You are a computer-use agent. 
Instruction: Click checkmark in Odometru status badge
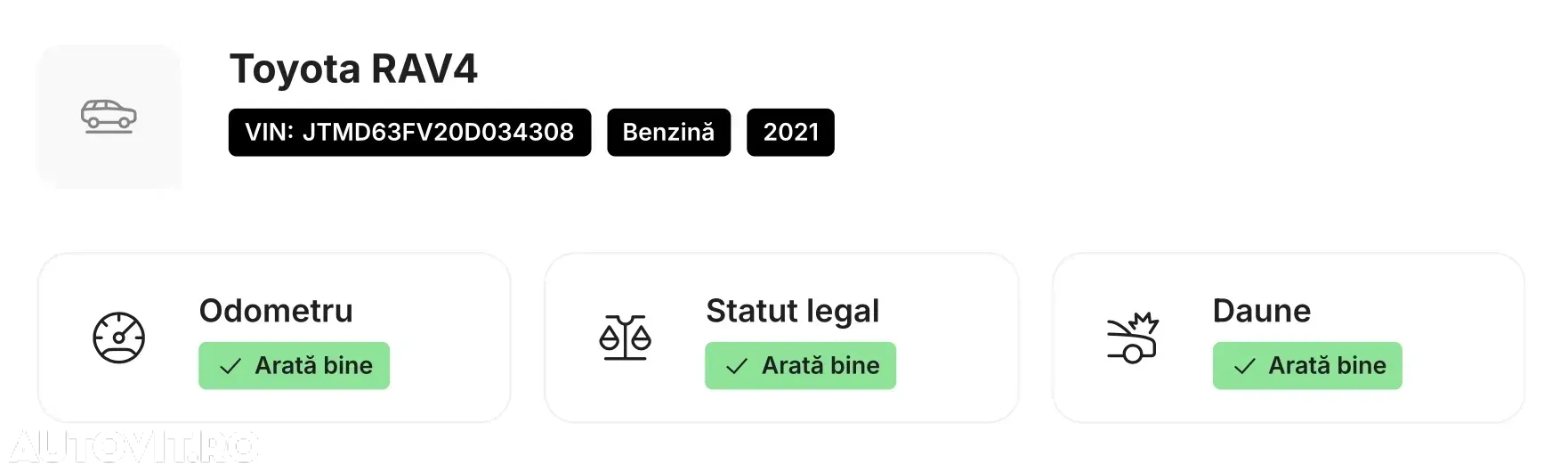click(230, 366)
